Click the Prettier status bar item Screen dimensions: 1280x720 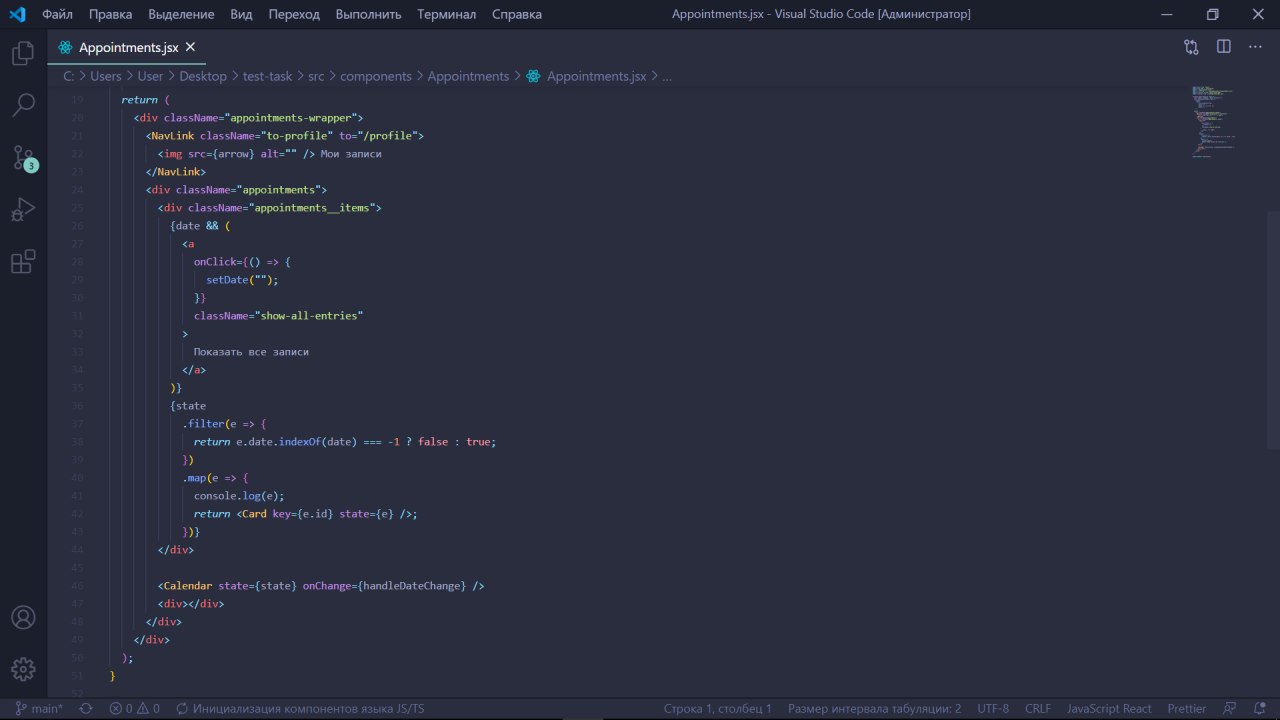click(1187, 709)
